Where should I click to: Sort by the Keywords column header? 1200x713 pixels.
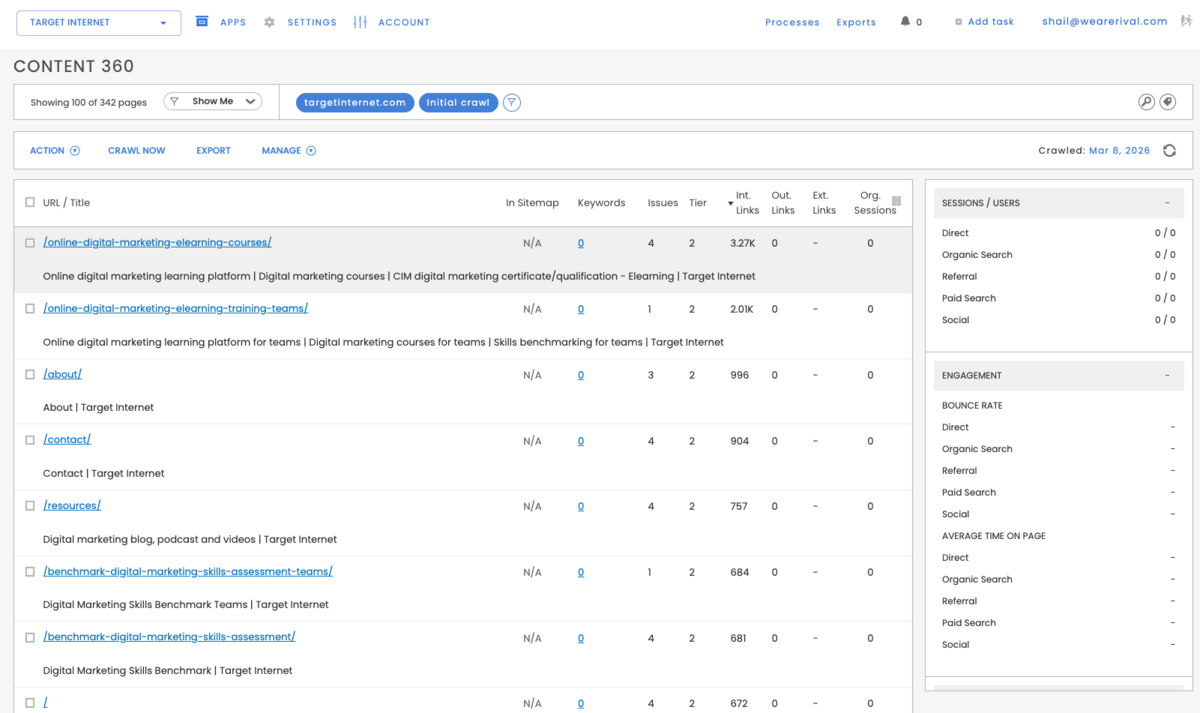601,203
